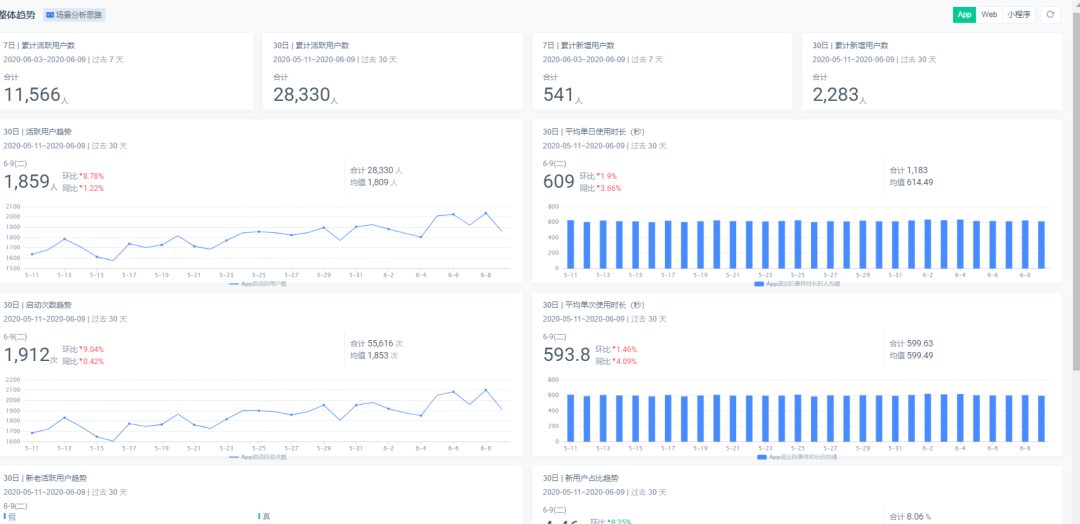The image size is (1080, 524).
Task: Select the 28,330 thirty-day active users value
Action: click(302, 95)
